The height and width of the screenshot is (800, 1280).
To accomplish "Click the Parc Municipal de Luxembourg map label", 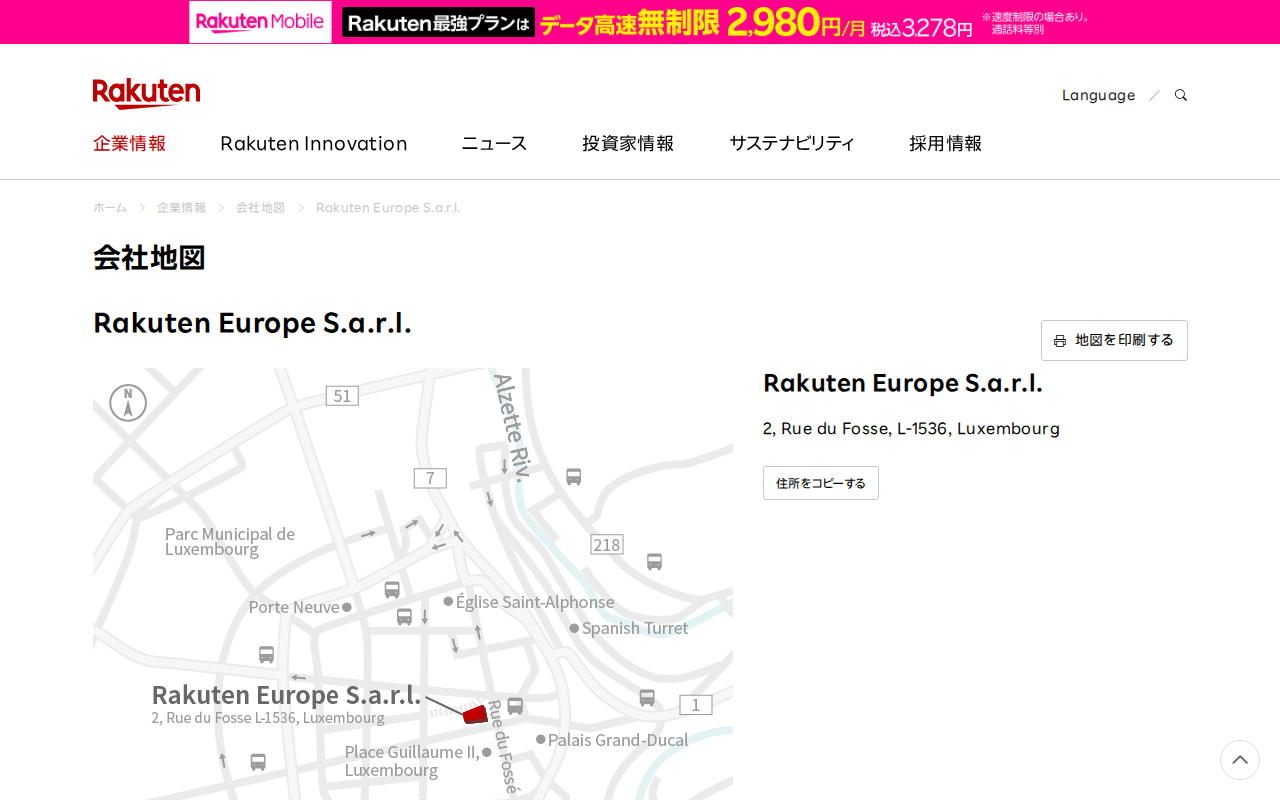I will pyautogui.click(x=230, y=541).
